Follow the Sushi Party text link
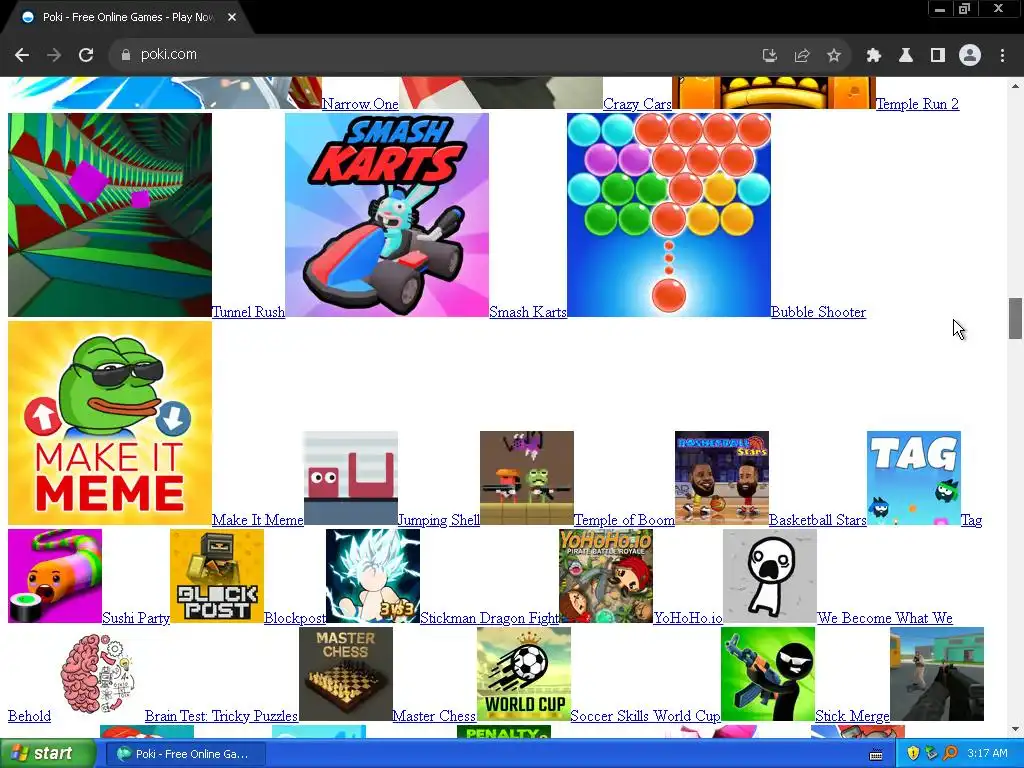The height and width of the screenshot is (768, 1024). [x=136, y=618]
